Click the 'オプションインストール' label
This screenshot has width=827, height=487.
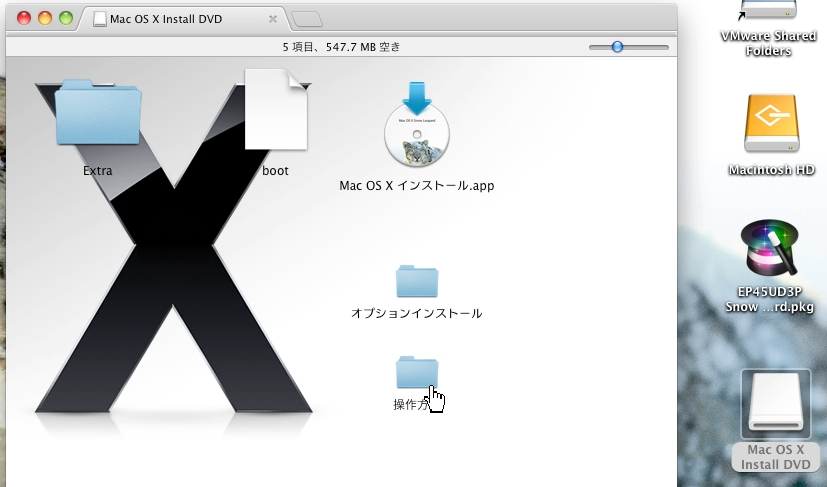click(x=417, y=313)
